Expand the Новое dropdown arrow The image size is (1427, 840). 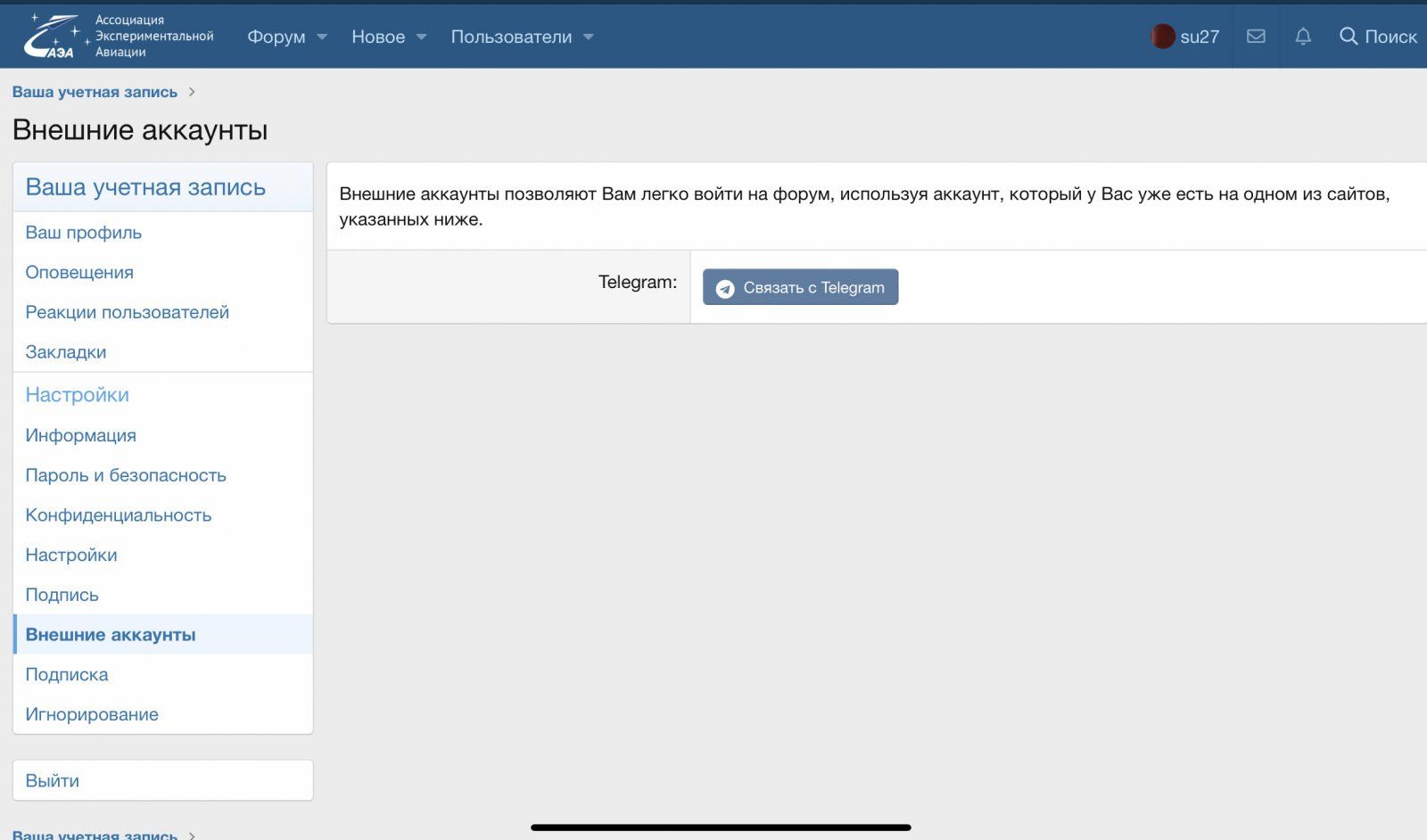[422, 37]
